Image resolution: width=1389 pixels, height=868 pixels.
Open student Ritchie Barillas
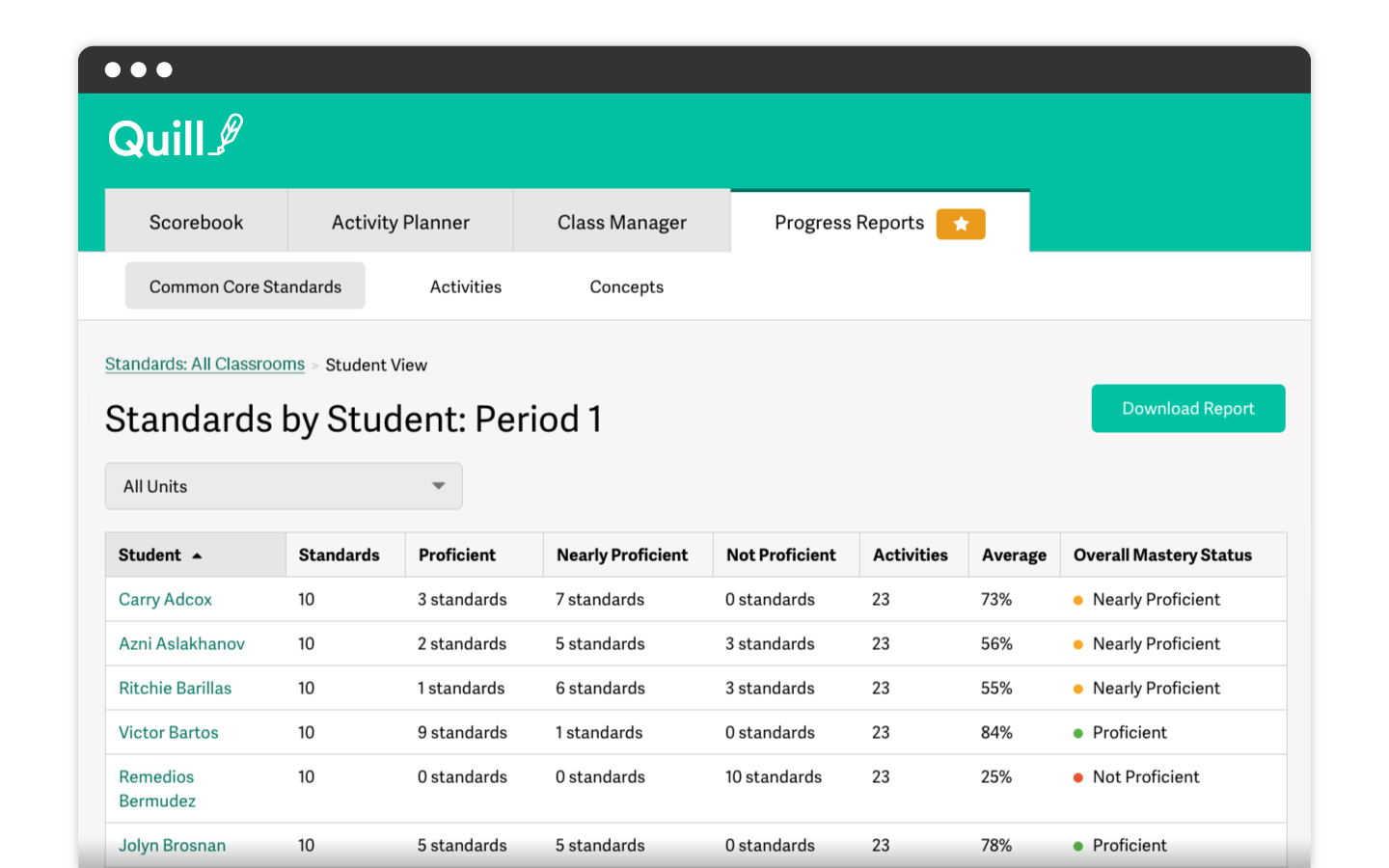point(175,688)
